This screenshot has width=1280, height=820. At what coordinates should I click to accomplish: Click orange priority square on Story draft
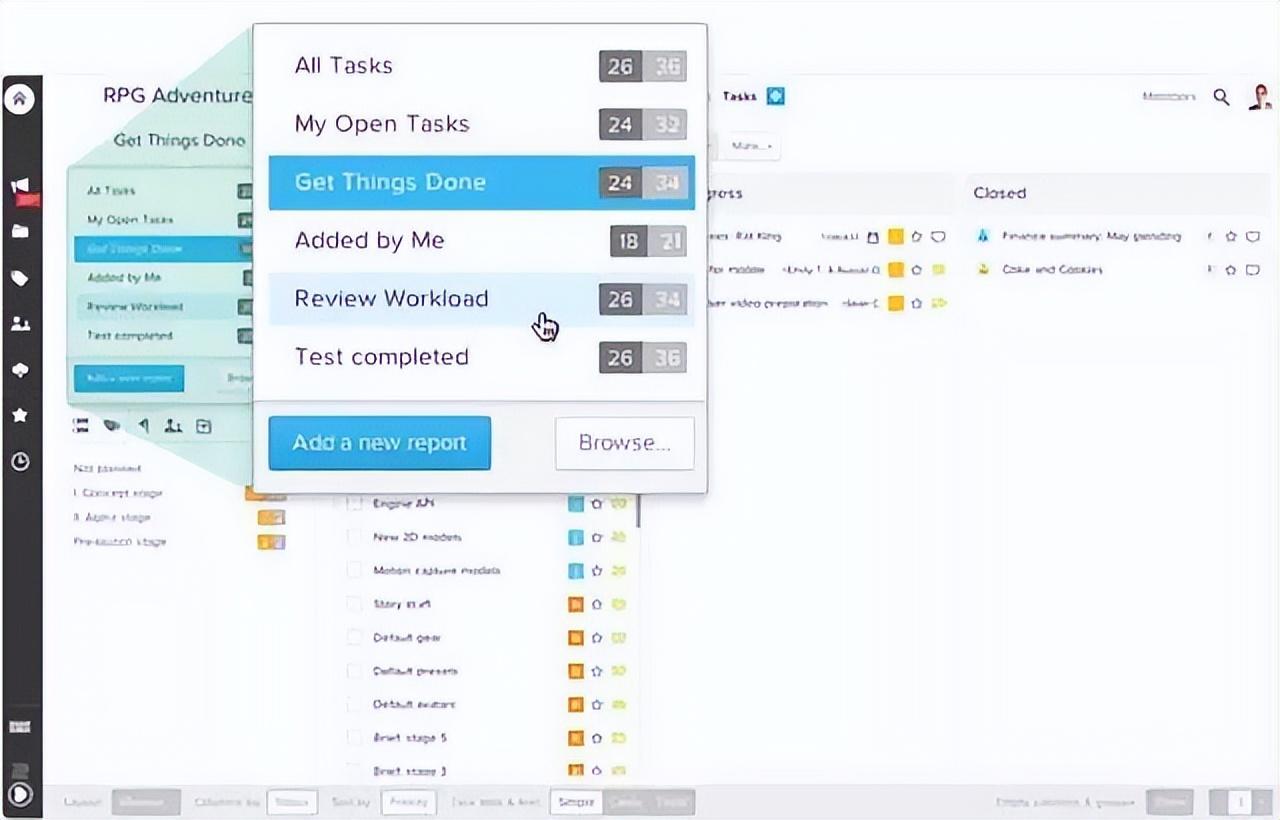[x=576, y=604]
